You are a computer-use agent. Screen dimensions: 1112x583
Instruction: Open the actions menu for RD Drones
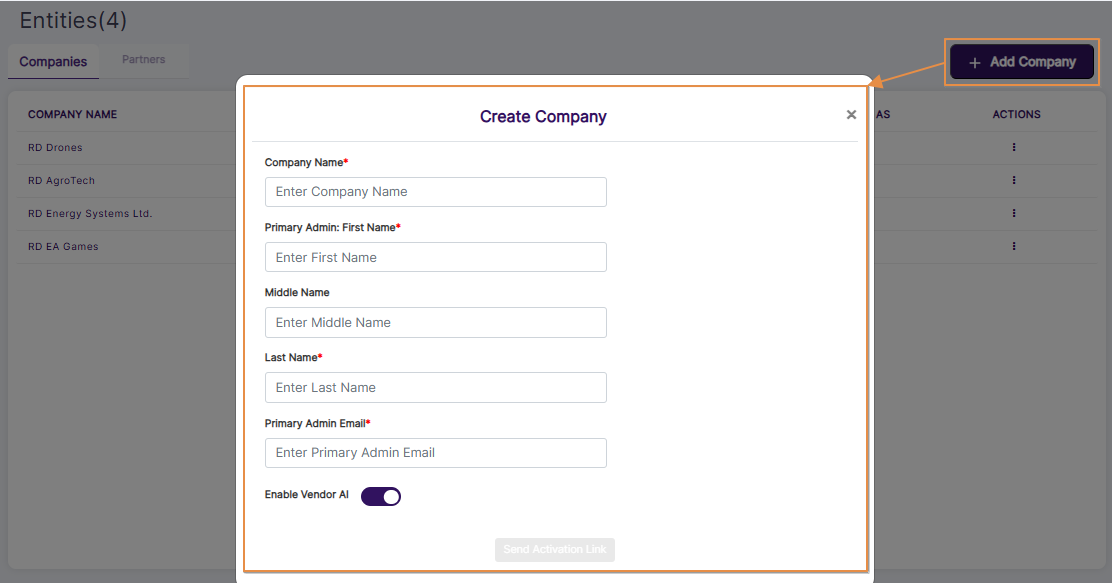(1013, 147)
